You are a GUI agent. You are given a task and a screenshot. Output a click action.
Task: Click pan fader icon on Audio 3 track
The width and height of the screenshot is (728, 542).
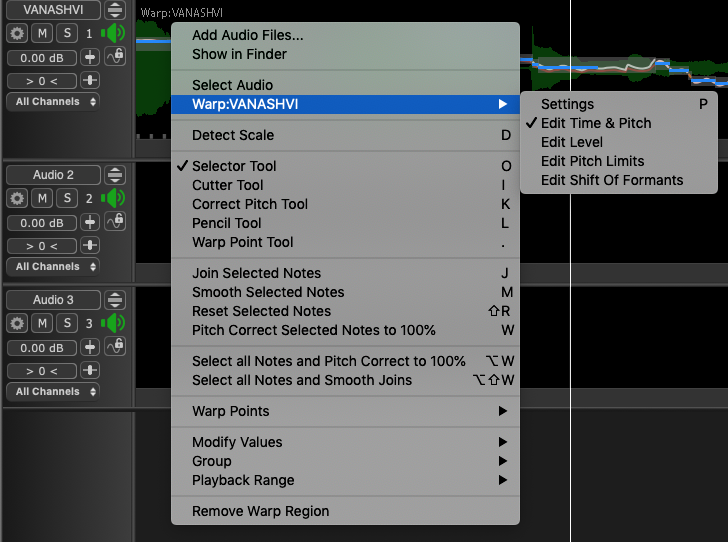90,370
